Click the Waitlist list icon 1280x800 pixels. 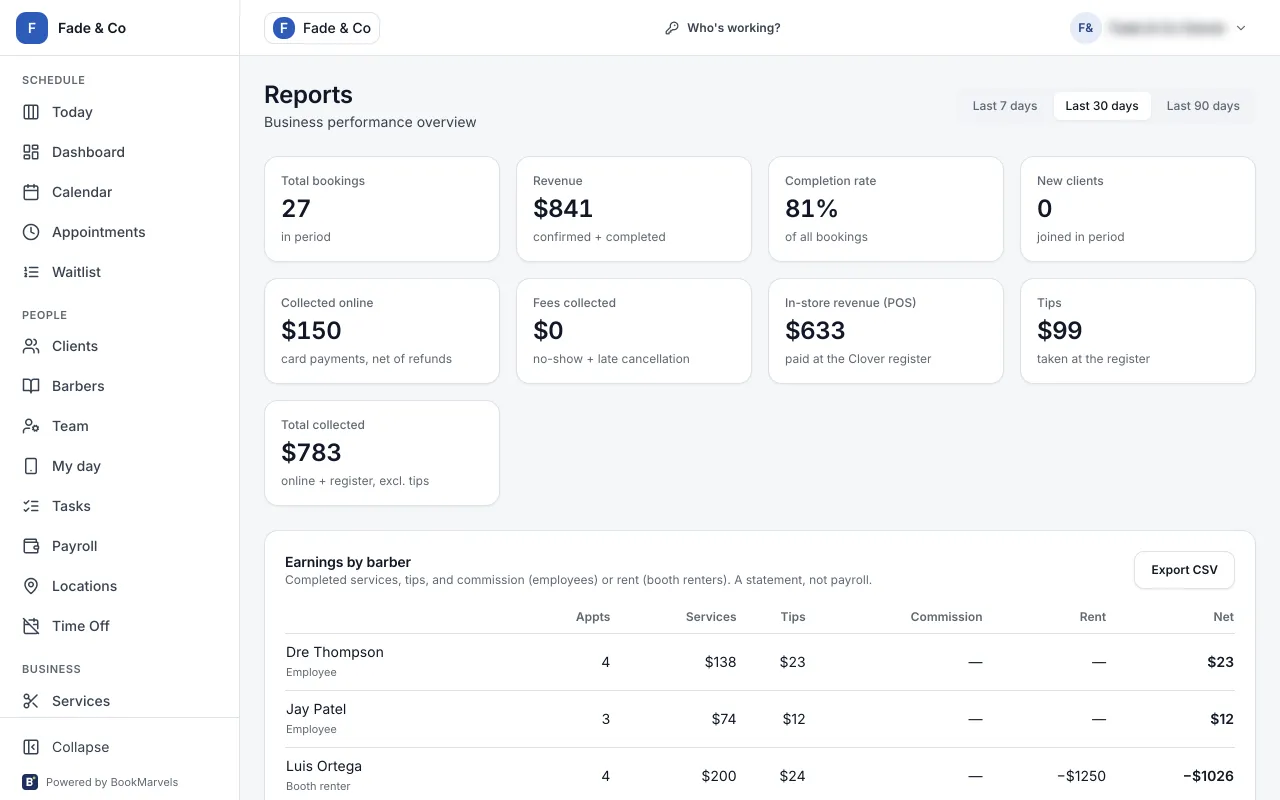tap(31, 272)
